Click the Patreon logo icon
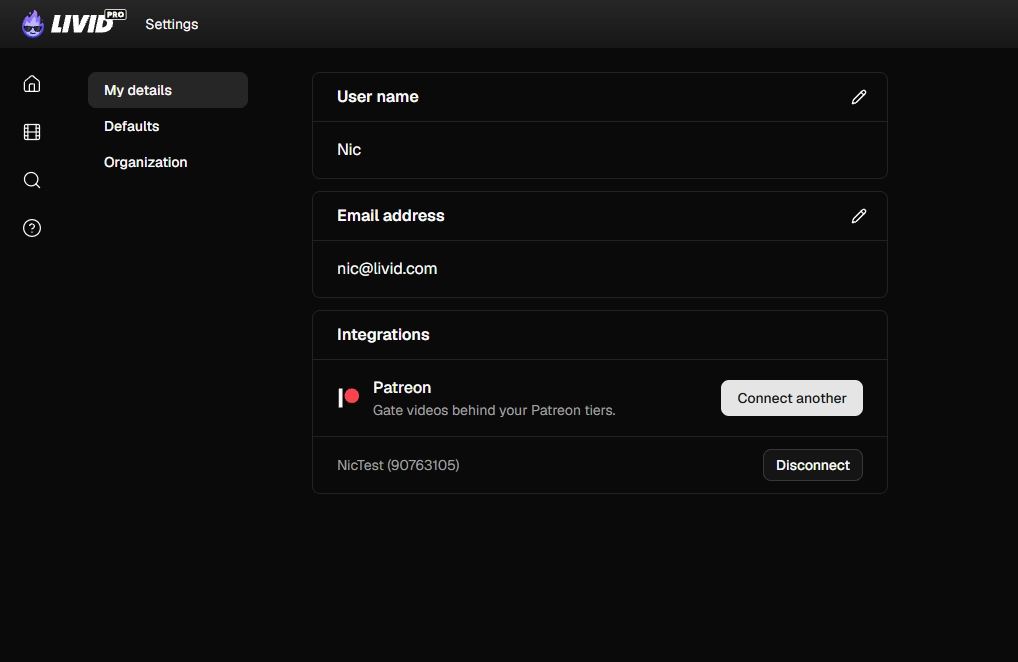 (349, 398)
